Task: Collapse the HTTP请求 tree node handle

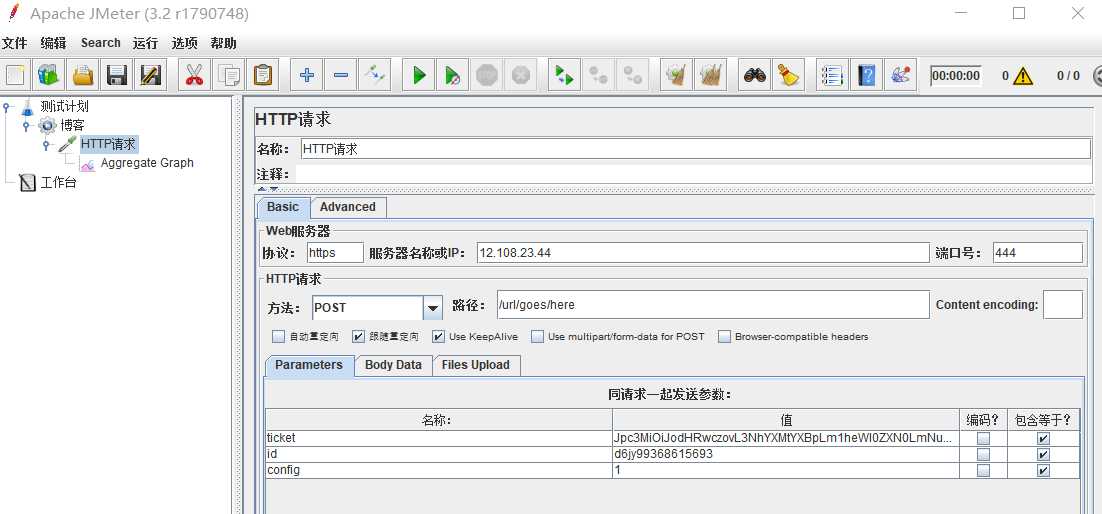Action: tap(46, 145)
